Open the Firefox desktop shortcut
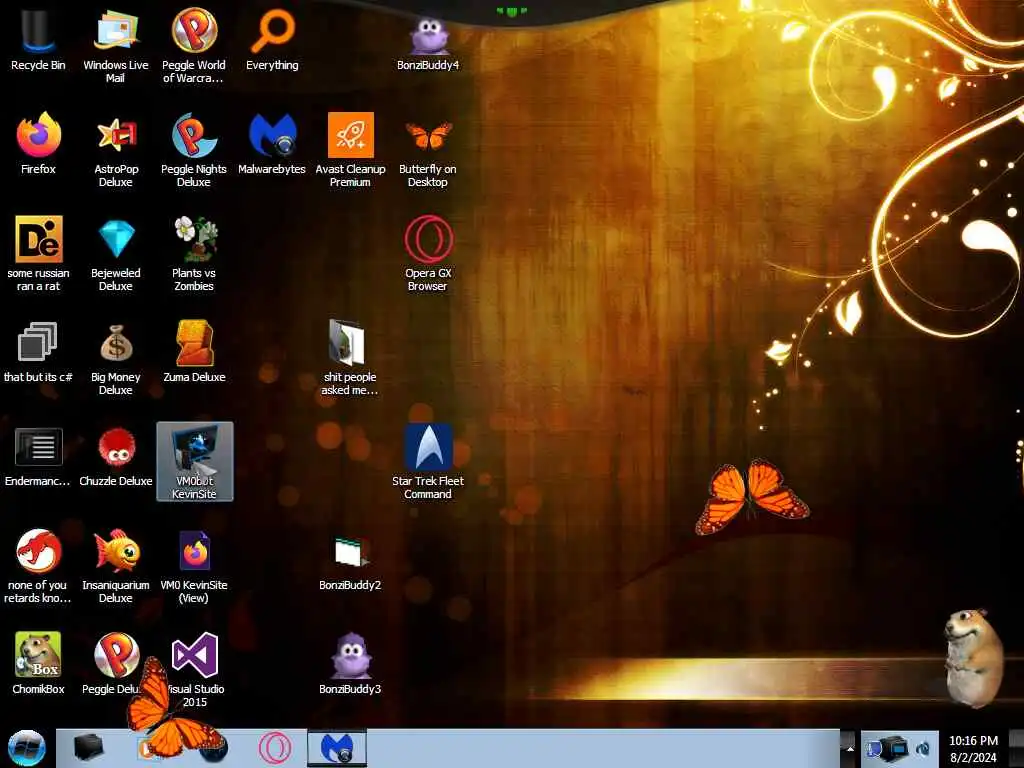The image size is (1024, 768). point(38,142)
